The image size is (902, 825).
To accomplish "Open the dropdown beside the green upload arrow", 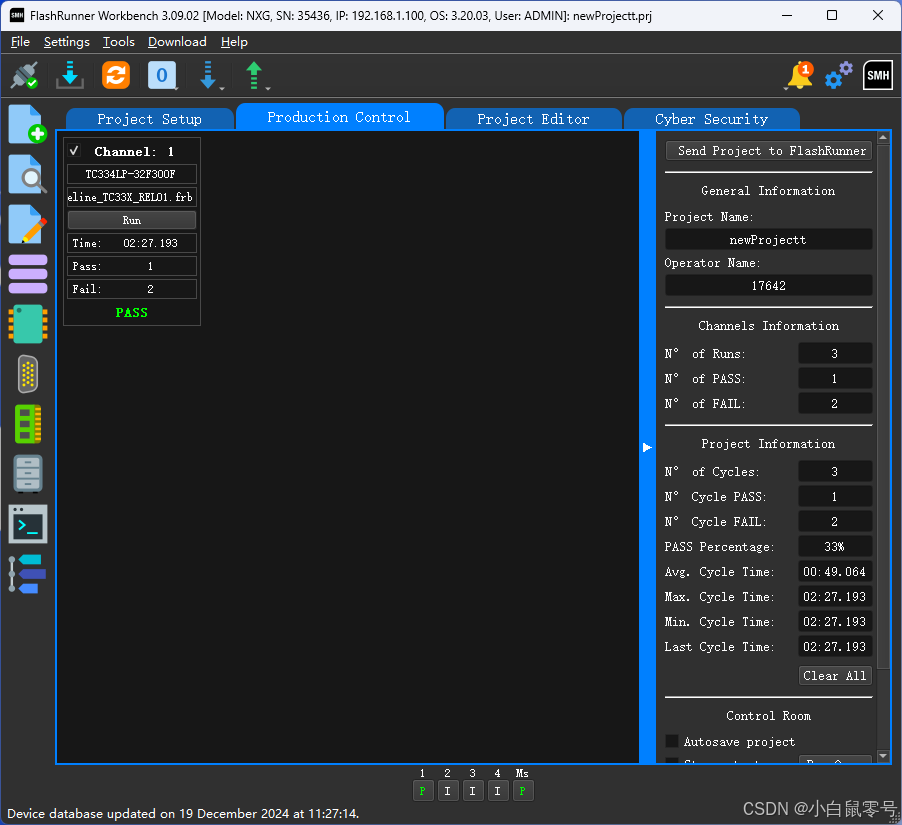I will tap(267, 88).
